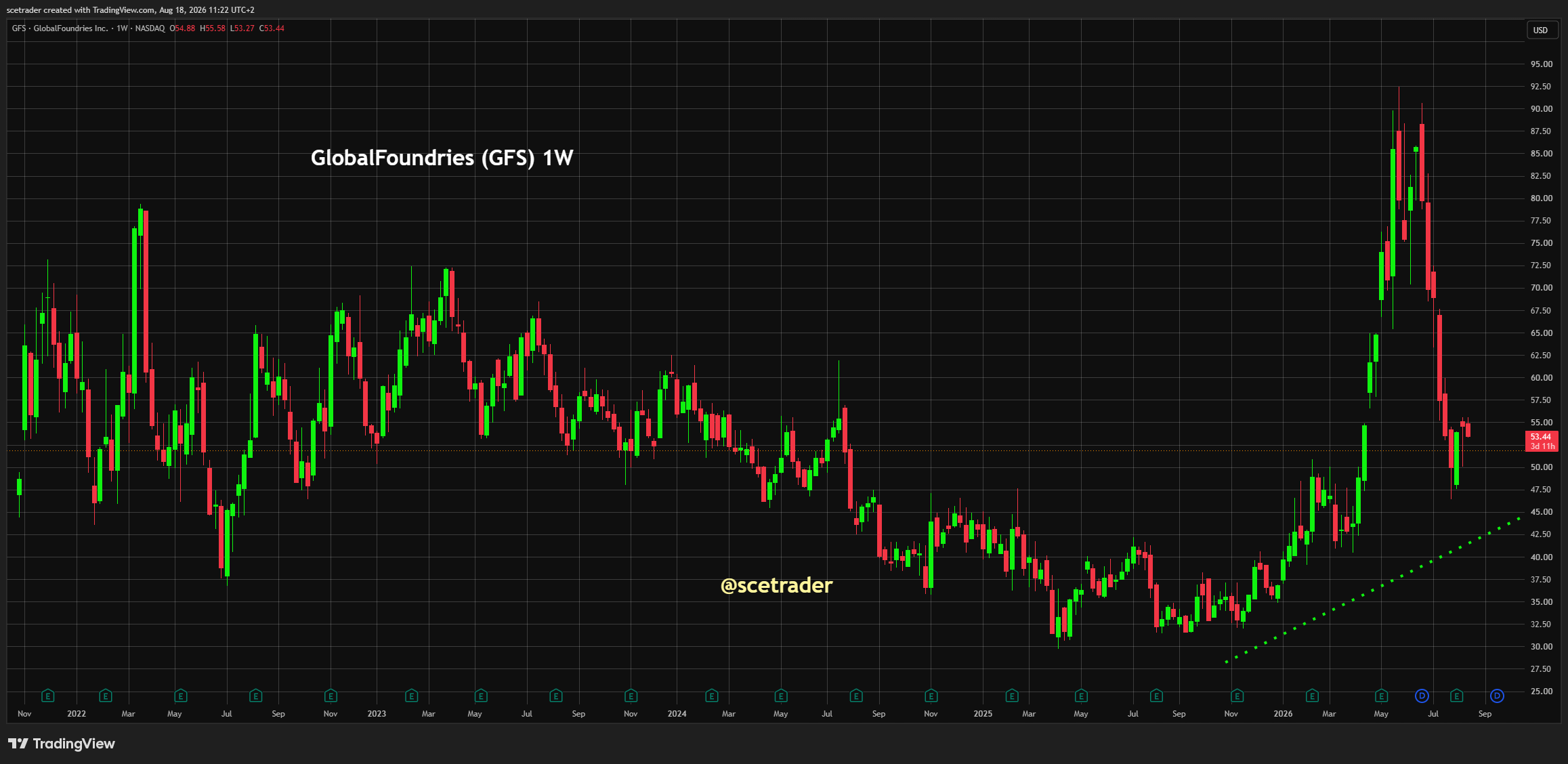1568x764 pixels.
Task: Open the earnings marker above Nov 2024
Action: 931,696
